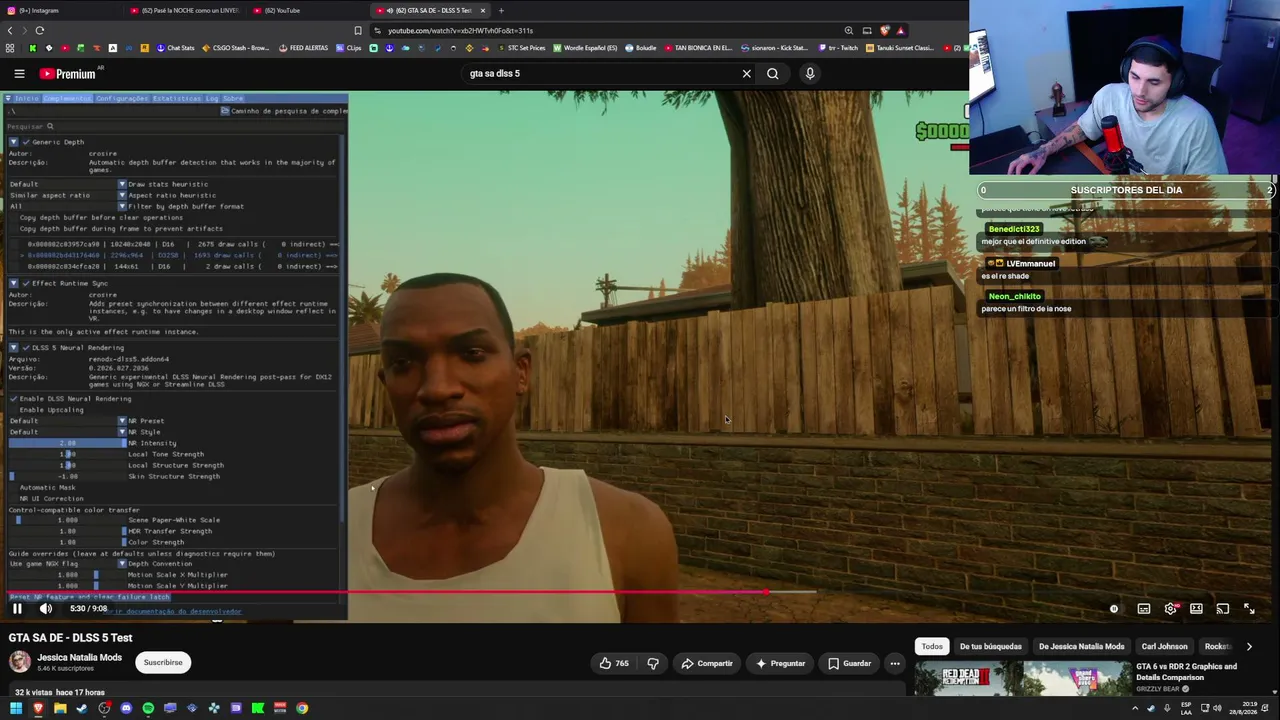The width and height of the screenshot is (1280, 720).
Task: Start a voice search with the microphone
Action: [x=810, y=73]
